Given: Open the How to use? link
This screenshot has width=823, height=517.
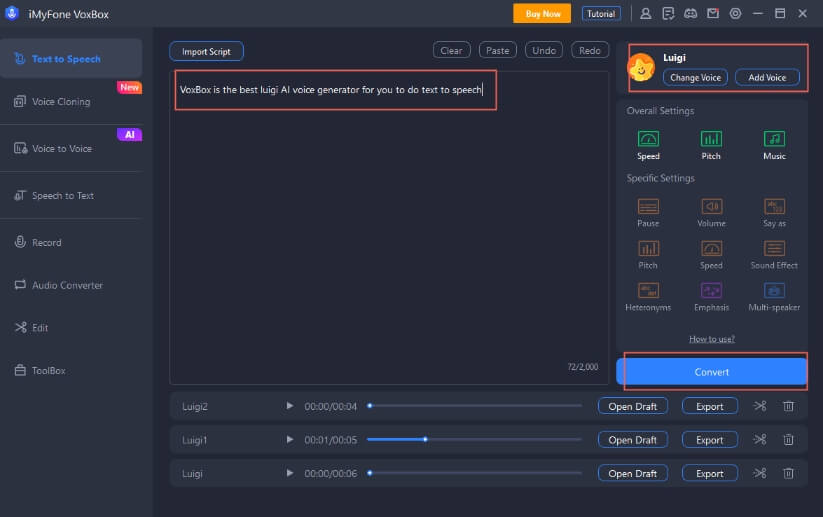Looking at the screenshot, I should (x=712, y=339).
